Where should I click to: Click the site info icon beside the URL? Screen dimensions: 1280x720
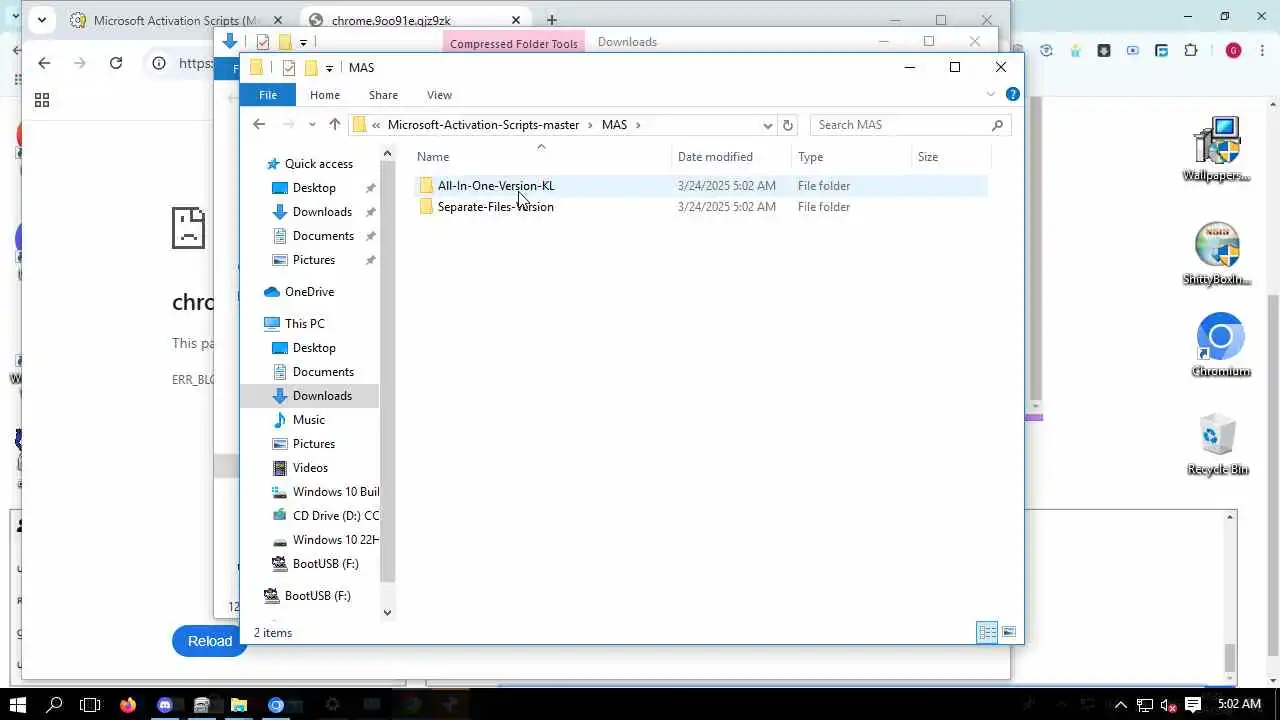159,63
